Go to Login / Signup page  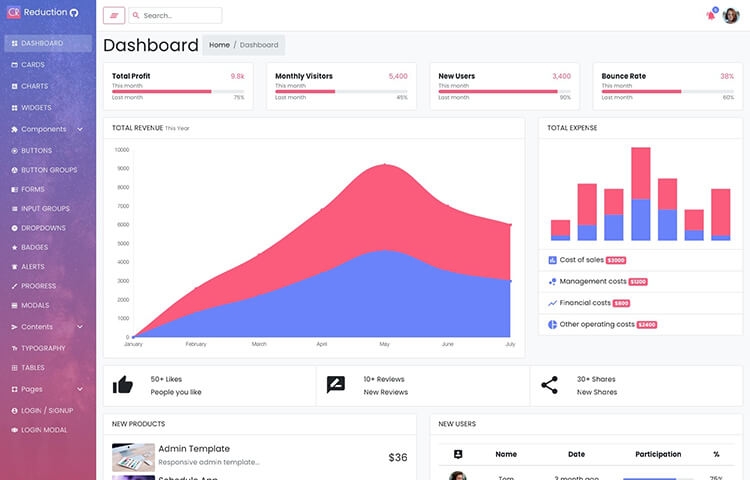coord(44,411)
